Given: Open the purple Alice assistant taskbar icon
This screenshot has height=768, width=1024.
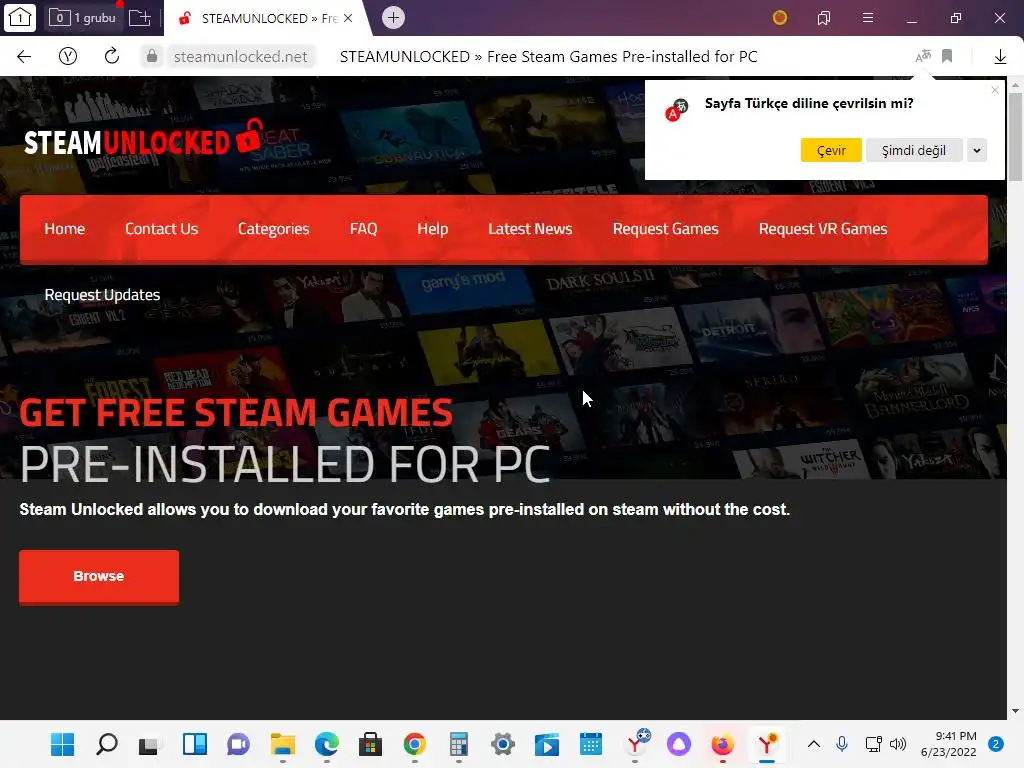Looking at the screenshot, I should (x=679, y=744).
